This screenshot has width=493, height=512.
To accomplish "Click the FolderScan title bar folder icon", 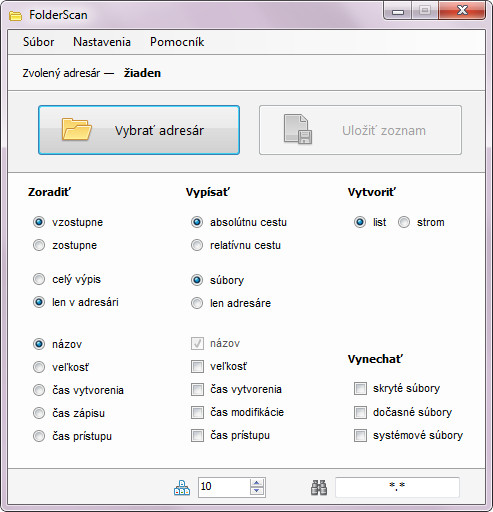I will pos(15,15).
